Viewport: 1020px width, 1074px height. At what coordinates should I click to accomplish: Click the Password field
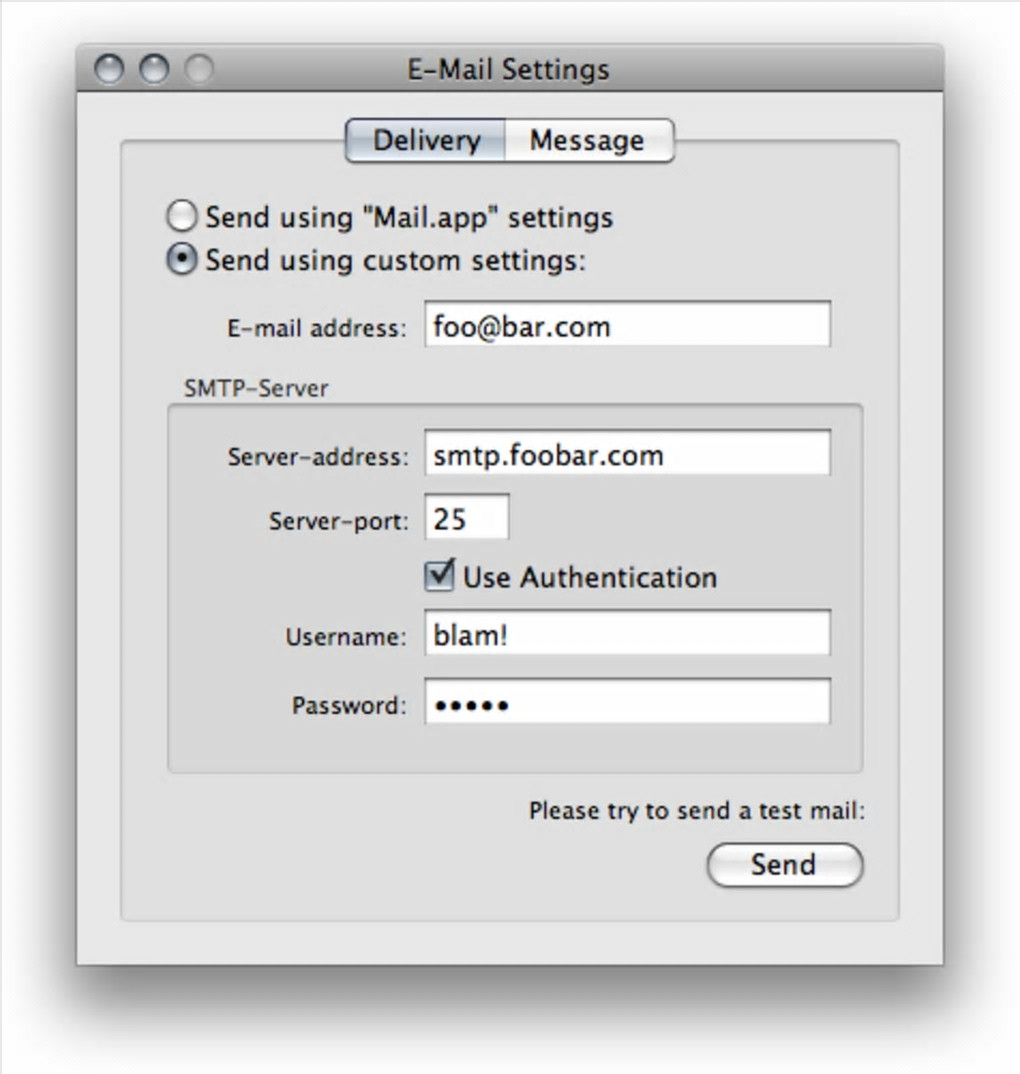click(x=627, y=701)
